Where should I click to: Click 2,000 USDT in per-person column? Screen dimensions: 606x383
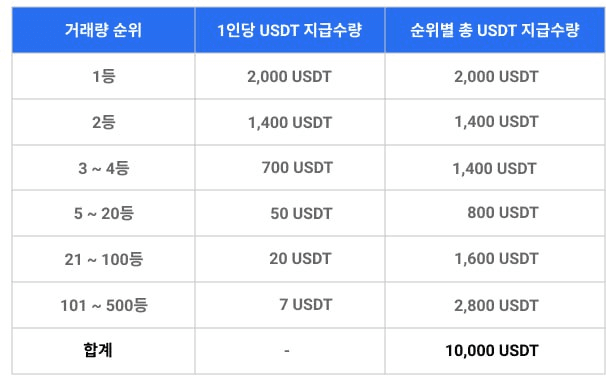[x=289, y=77]
